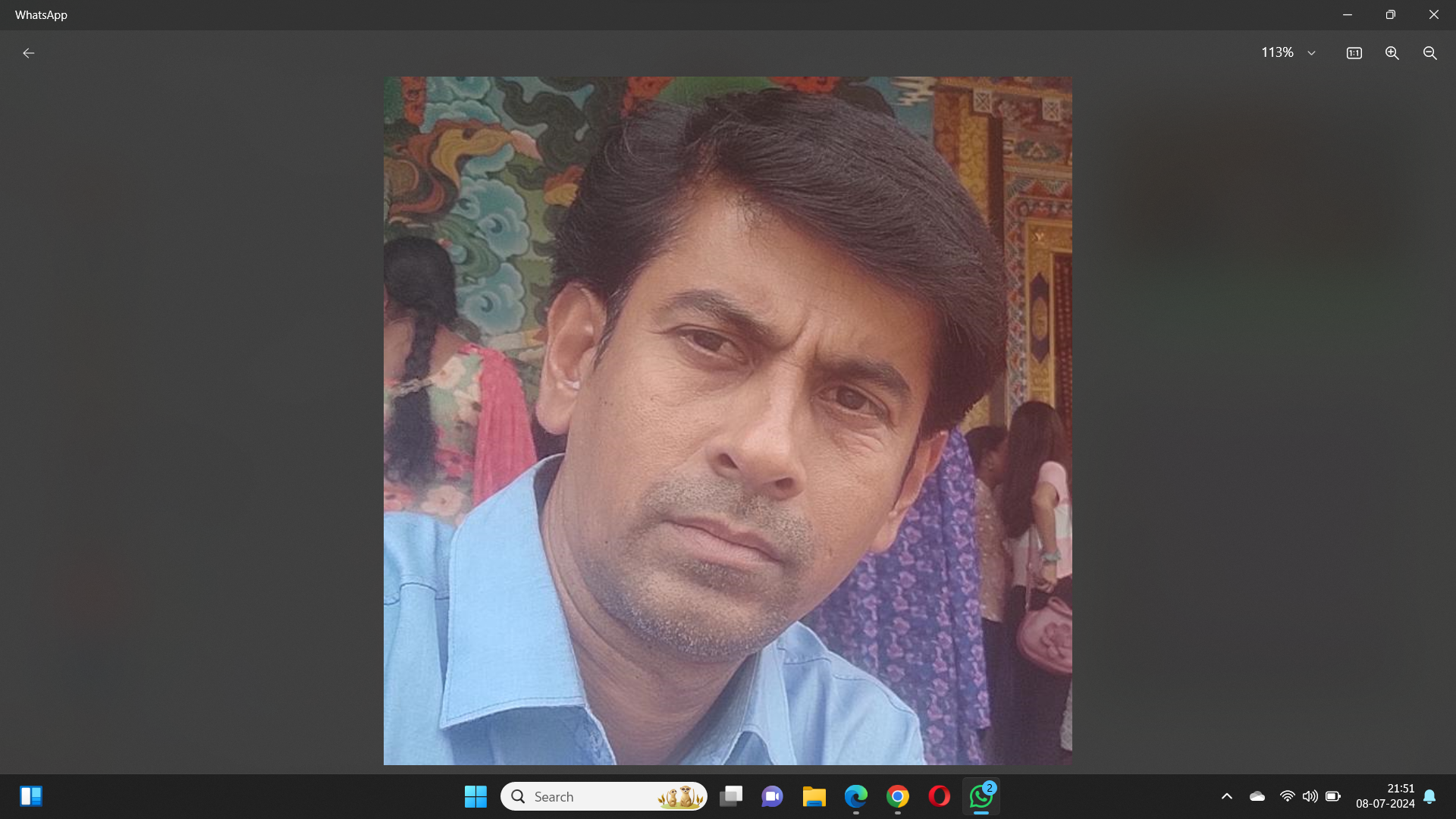This screenshot has width=1456, height=819.
Task: Zoom in on the photo
Action: pyautogui.click(x=1392, y=53)
